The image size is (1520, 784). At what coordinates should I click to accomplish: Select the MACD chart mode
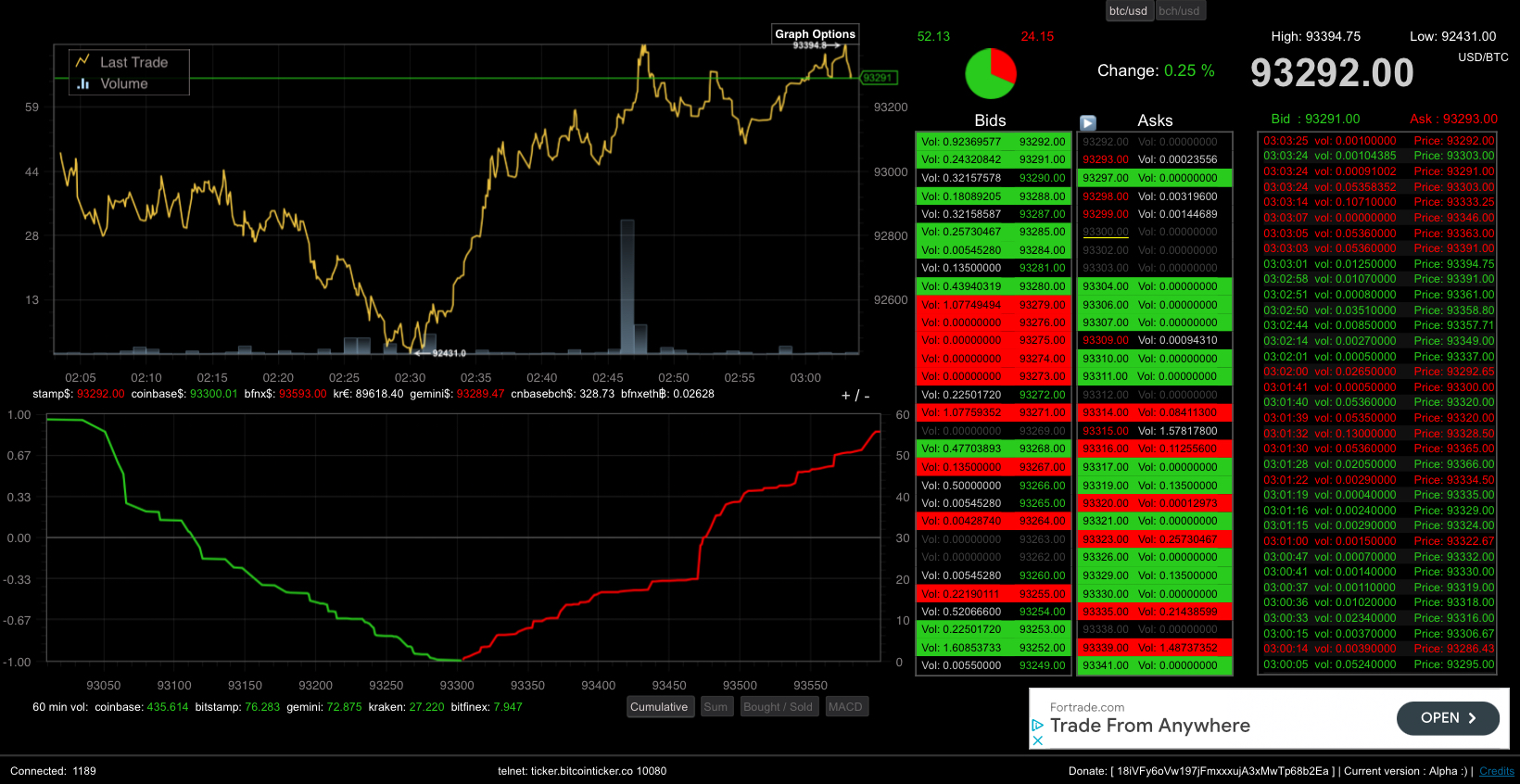coord(845,707)
